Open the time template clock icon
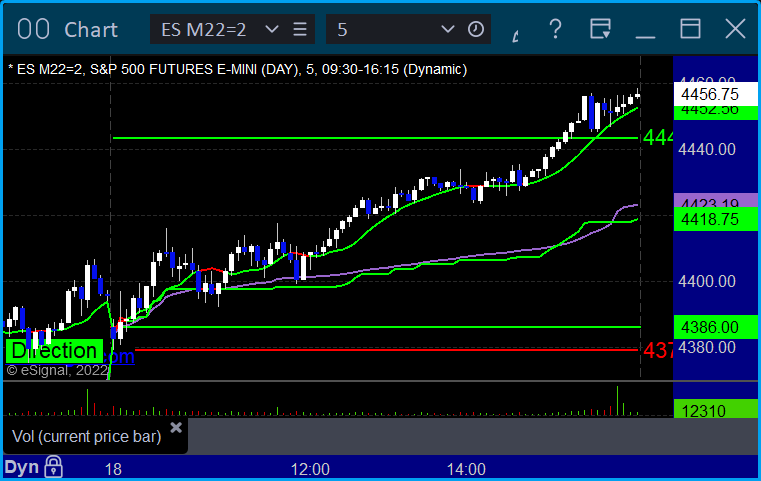The width and height of the screenshot is (761, 481). coord(476,29)
